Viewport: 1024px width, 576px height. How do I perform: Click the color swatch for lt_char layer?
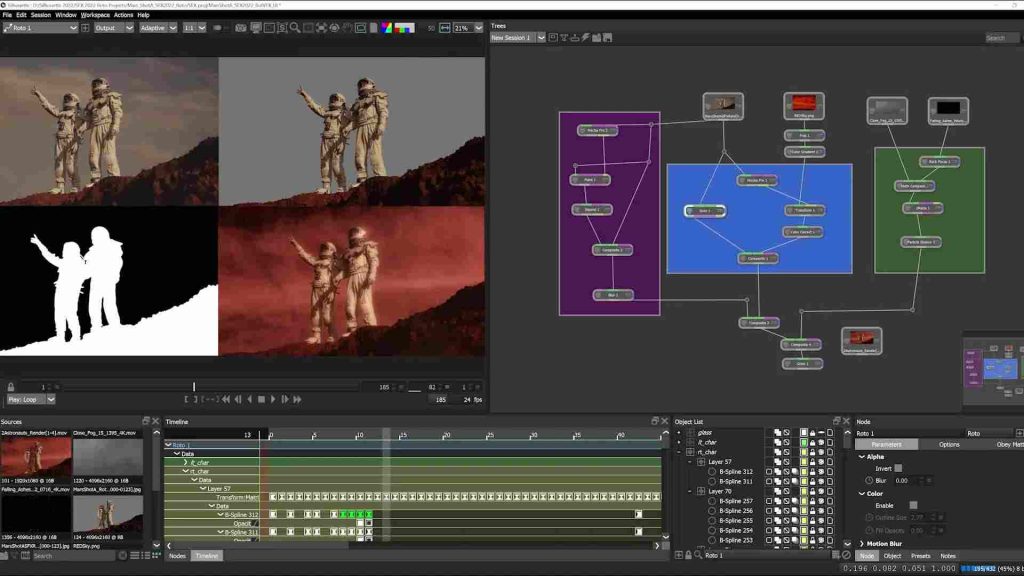[804, 442]
